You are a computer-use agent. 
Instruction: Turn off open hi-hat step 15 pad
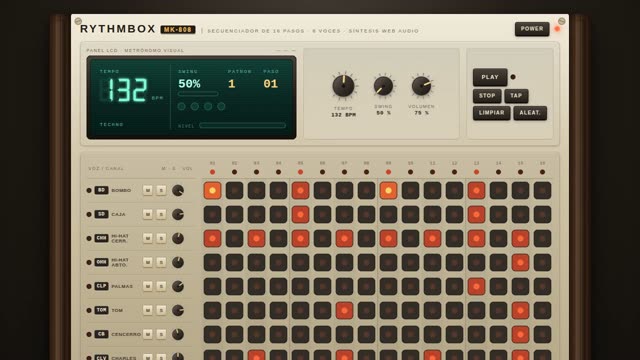pyautogui.click(x=520, y=262)
